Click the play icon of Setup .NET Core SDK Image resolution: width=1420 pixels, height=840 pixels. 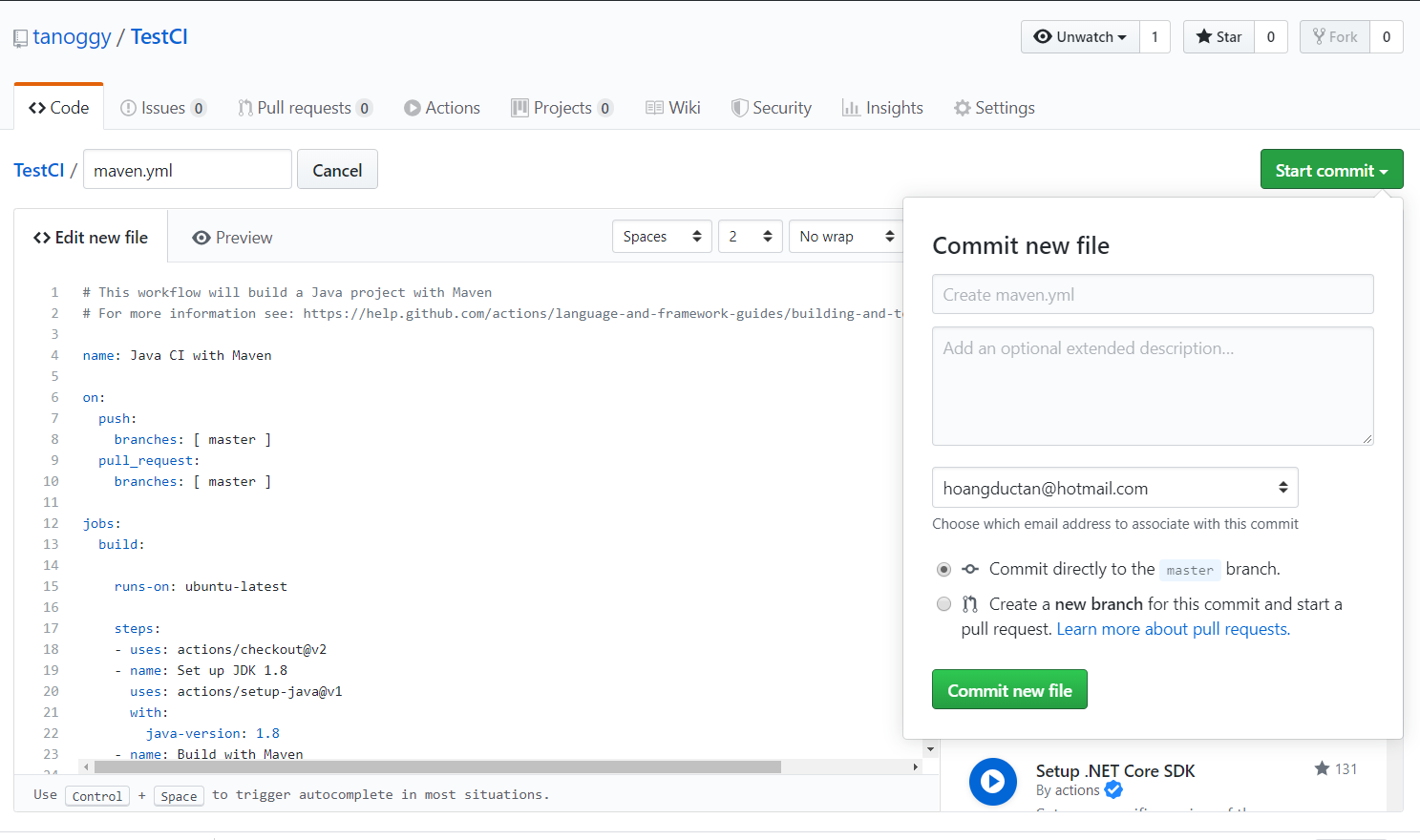[993, 782]
